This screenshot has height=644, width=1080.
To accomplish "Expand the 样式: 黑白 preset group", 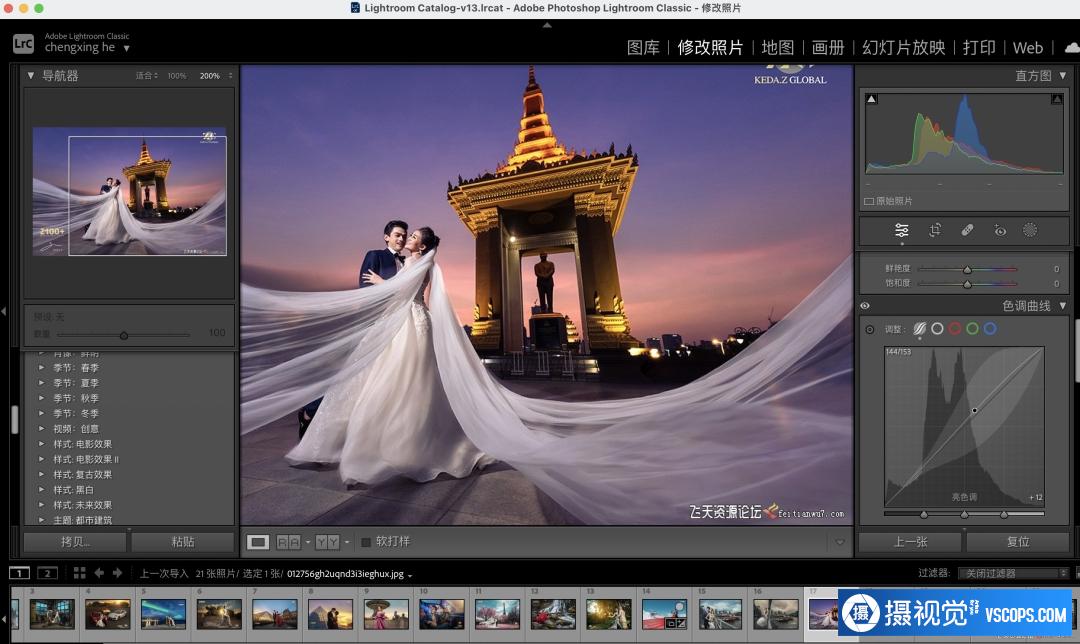I will [41, 490].
